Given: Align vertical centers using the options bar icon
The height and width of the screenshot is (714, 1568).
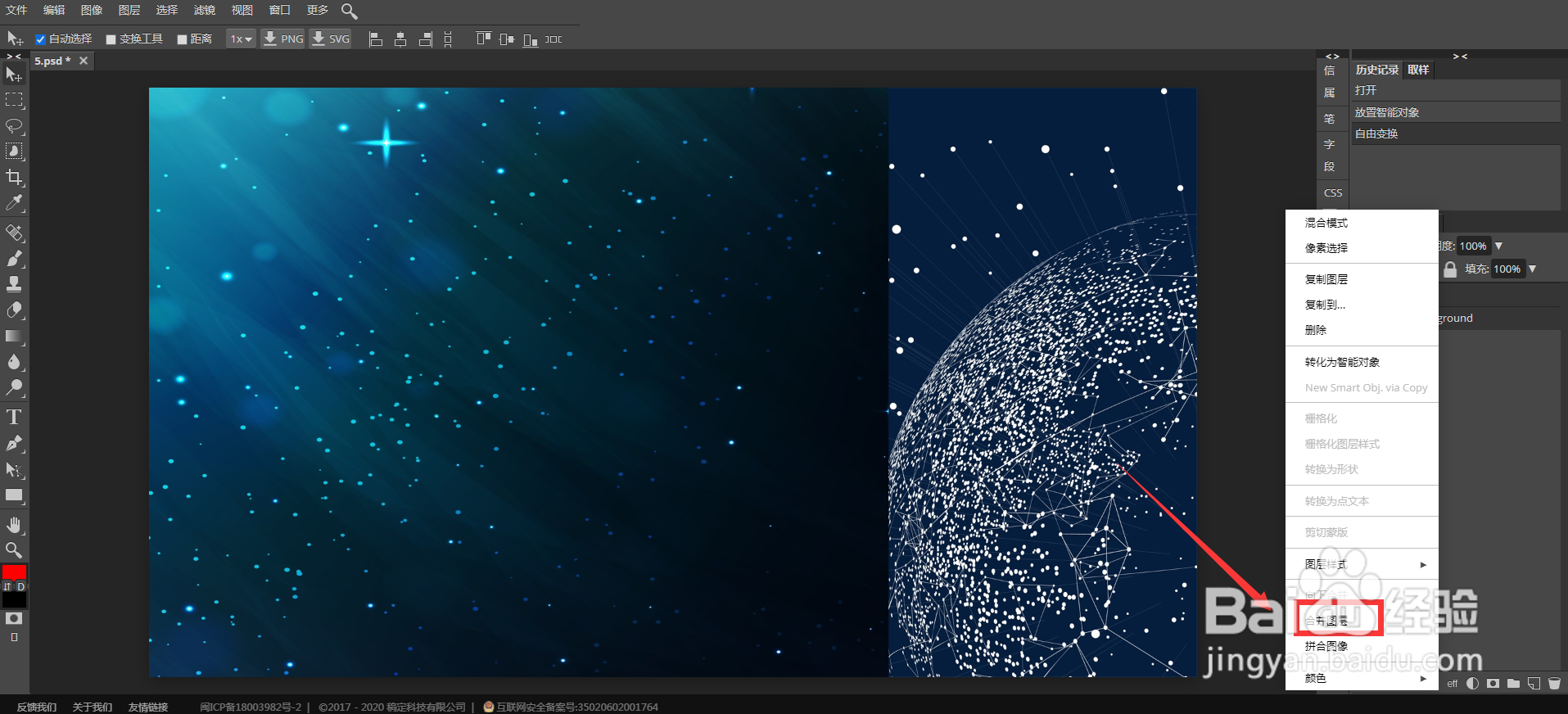Looking at the screenshot, I should (x=507, y=39).
